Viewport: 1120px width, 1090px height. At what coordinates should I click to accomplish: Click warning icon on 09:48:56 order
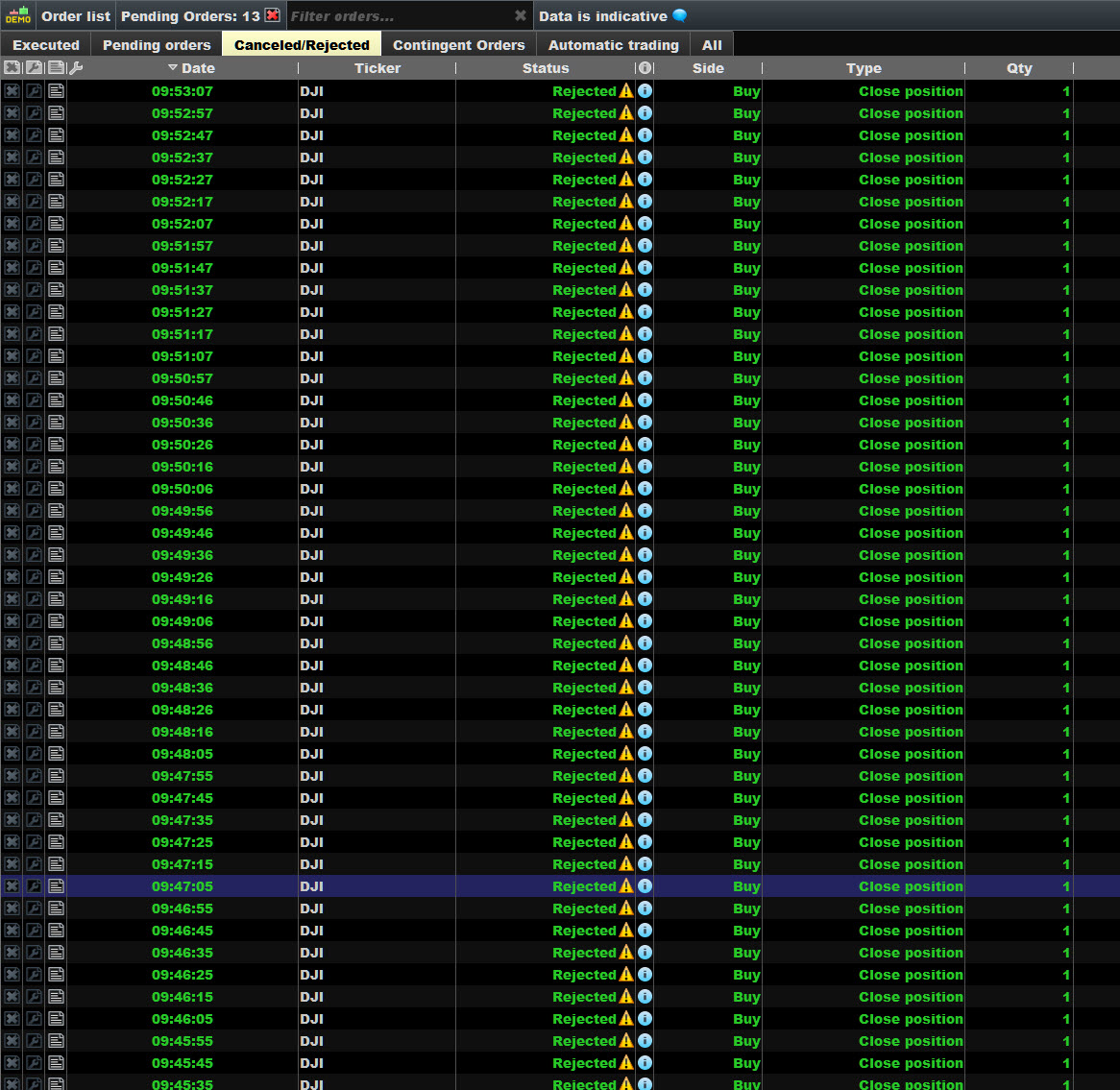coord(626,642)
